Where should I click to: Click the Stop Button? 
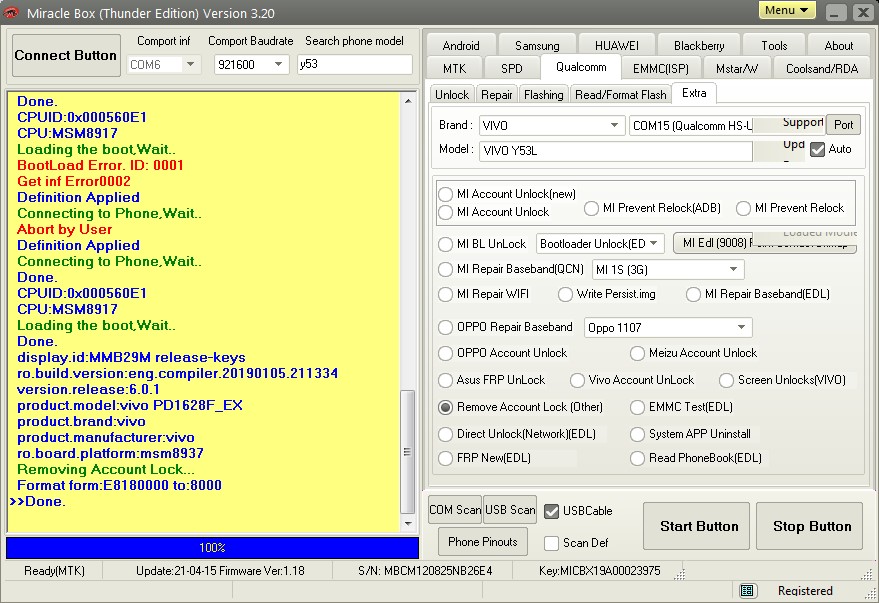809,526
